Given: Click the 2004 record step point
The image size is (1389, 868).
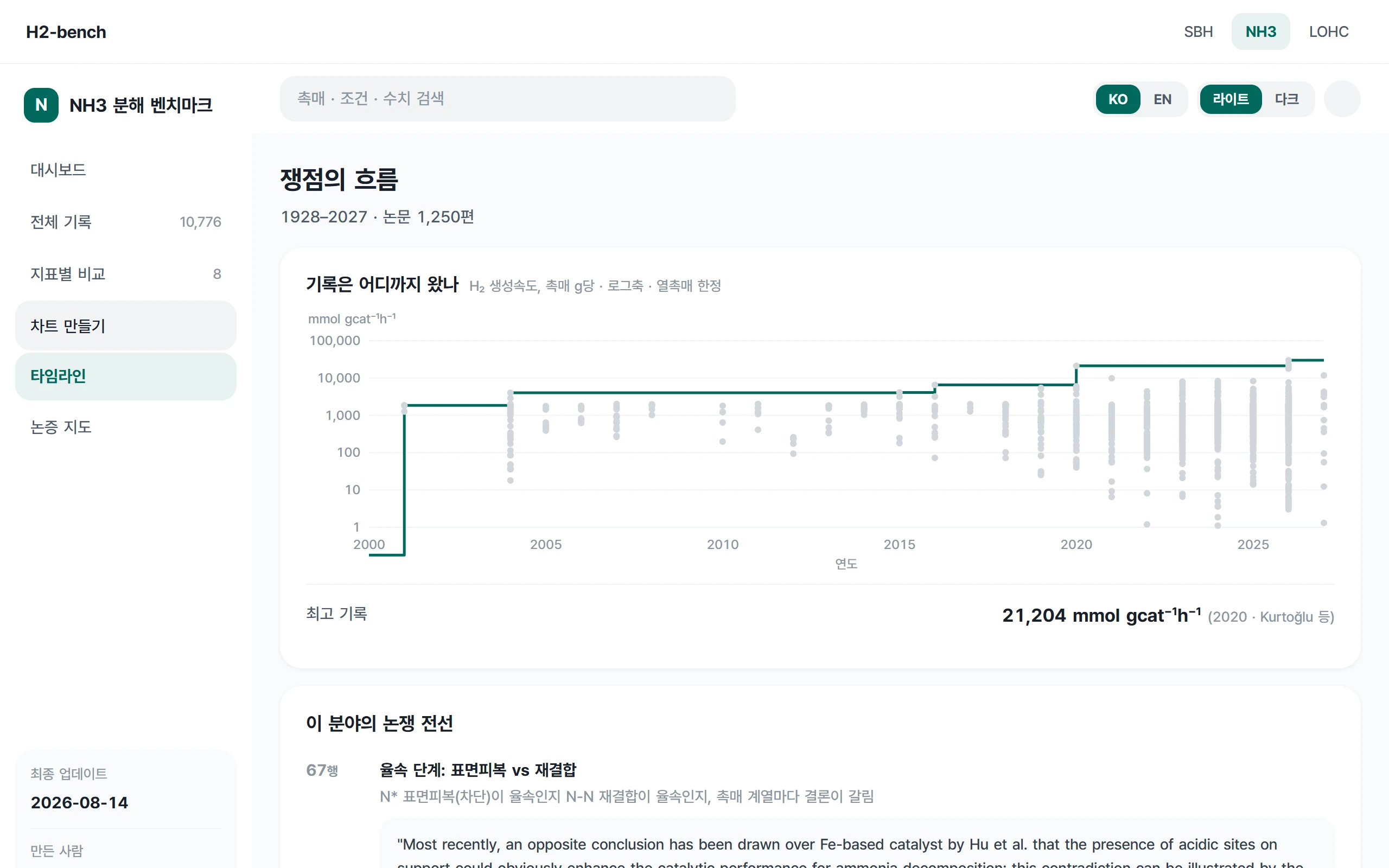Looking at the screenshot, I should pyautogui.click(x=510, y=393).
